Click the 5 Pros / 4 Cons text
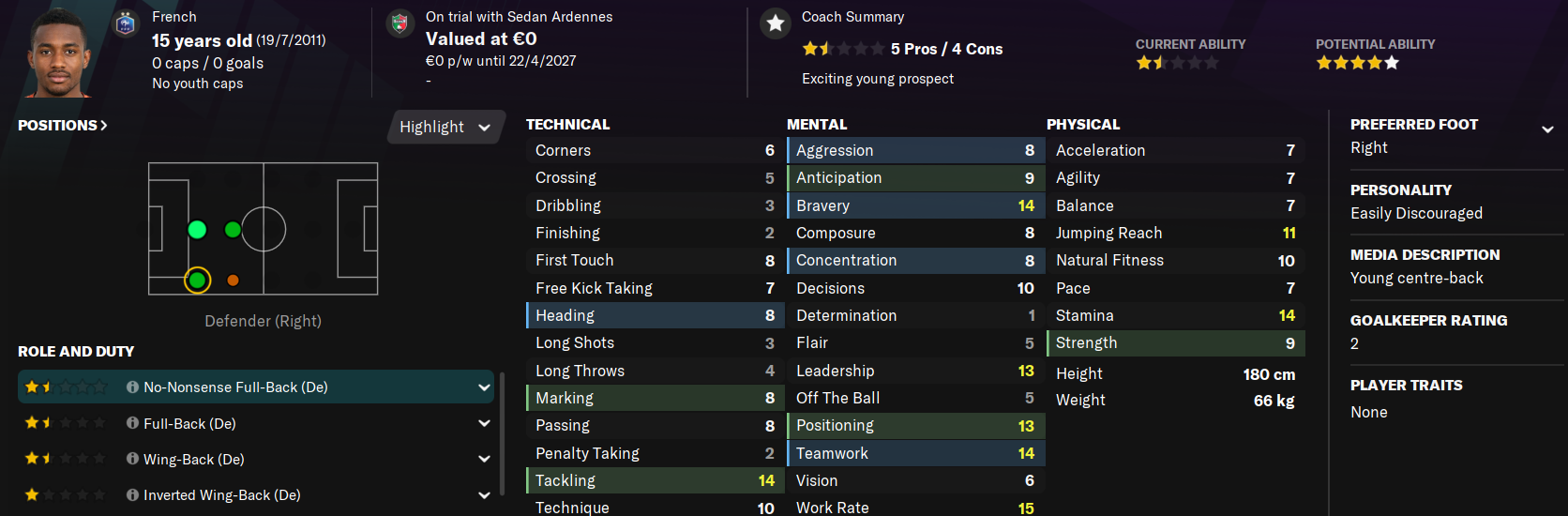Image resolution: width=1568 pixels, height=516 pixels. coord(946,49)
